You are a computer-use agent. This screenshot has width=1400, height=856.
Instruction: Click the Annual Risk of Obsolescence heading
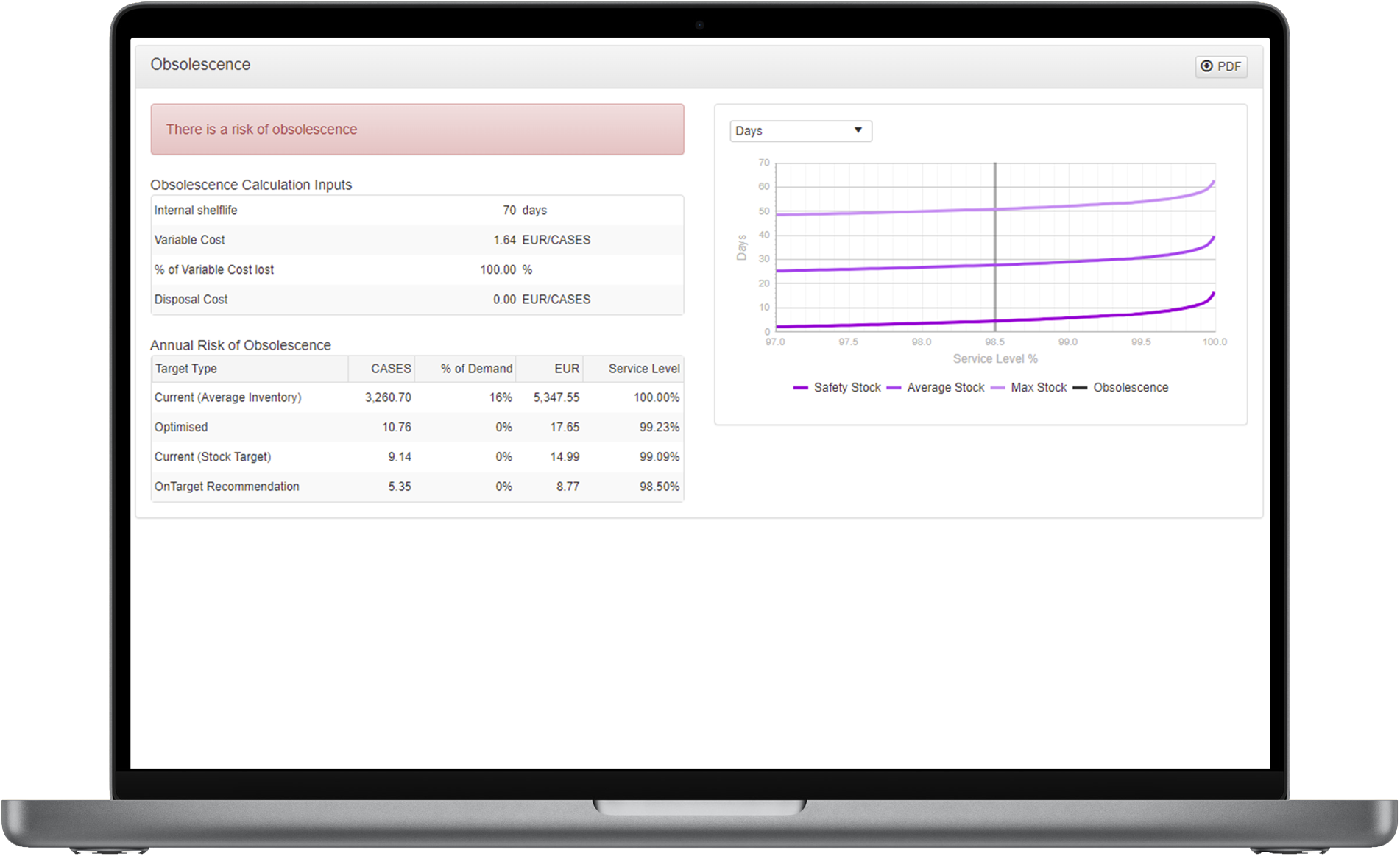241,345
